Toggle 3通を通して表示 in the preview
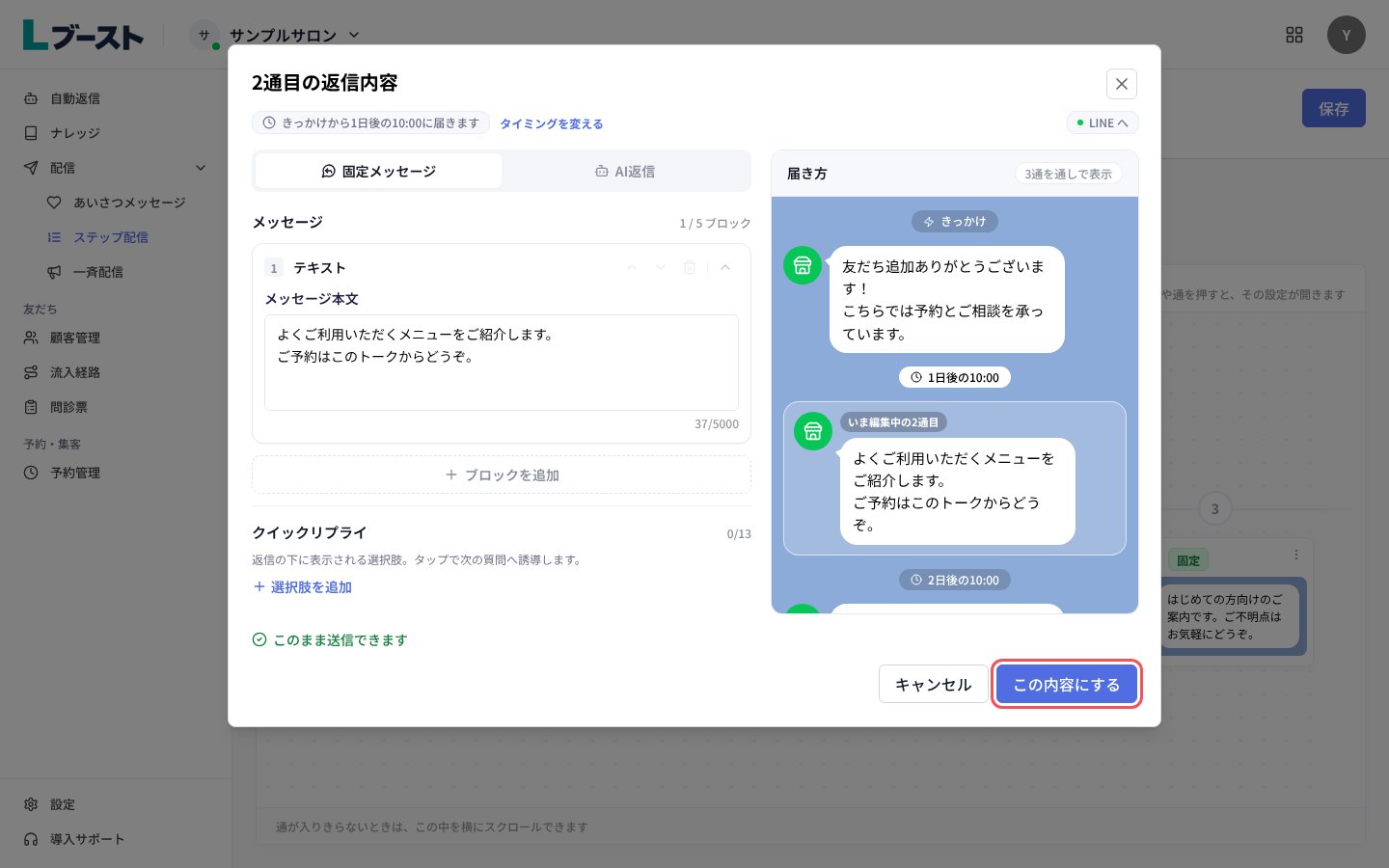The image size is (1389, 868). coord(1068,174)
